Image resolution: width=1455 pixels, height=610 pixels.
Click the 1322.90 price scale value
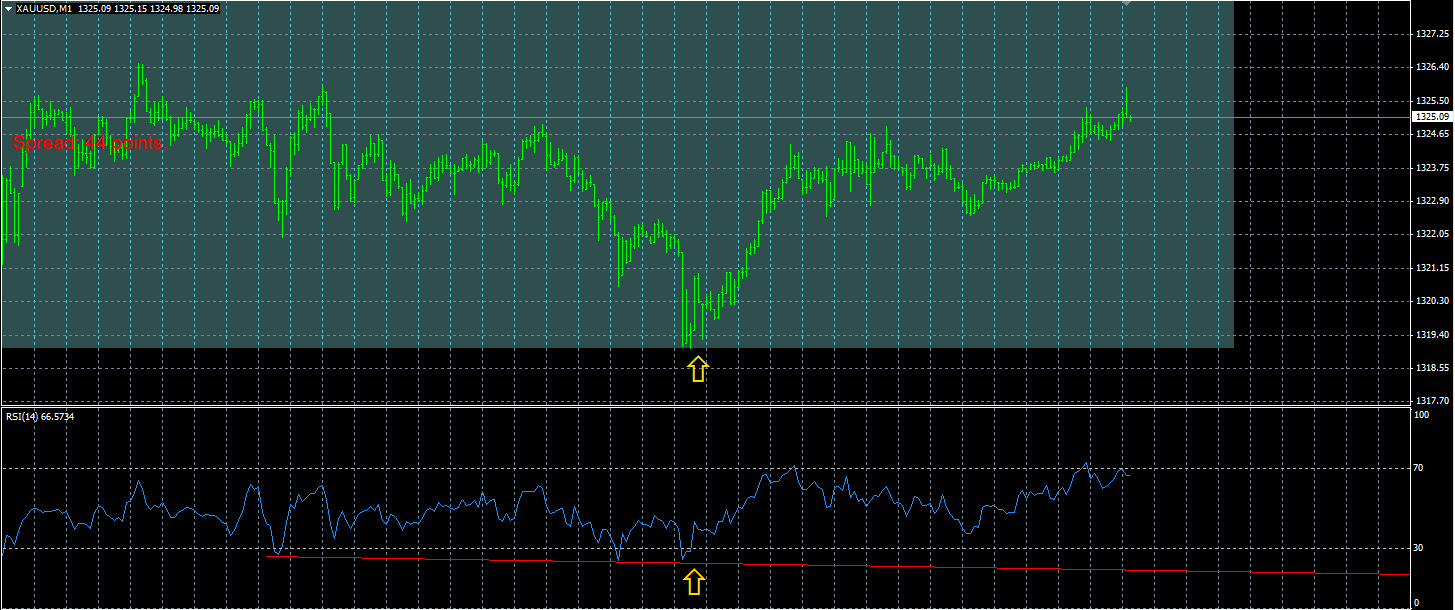pos(1433,201)
